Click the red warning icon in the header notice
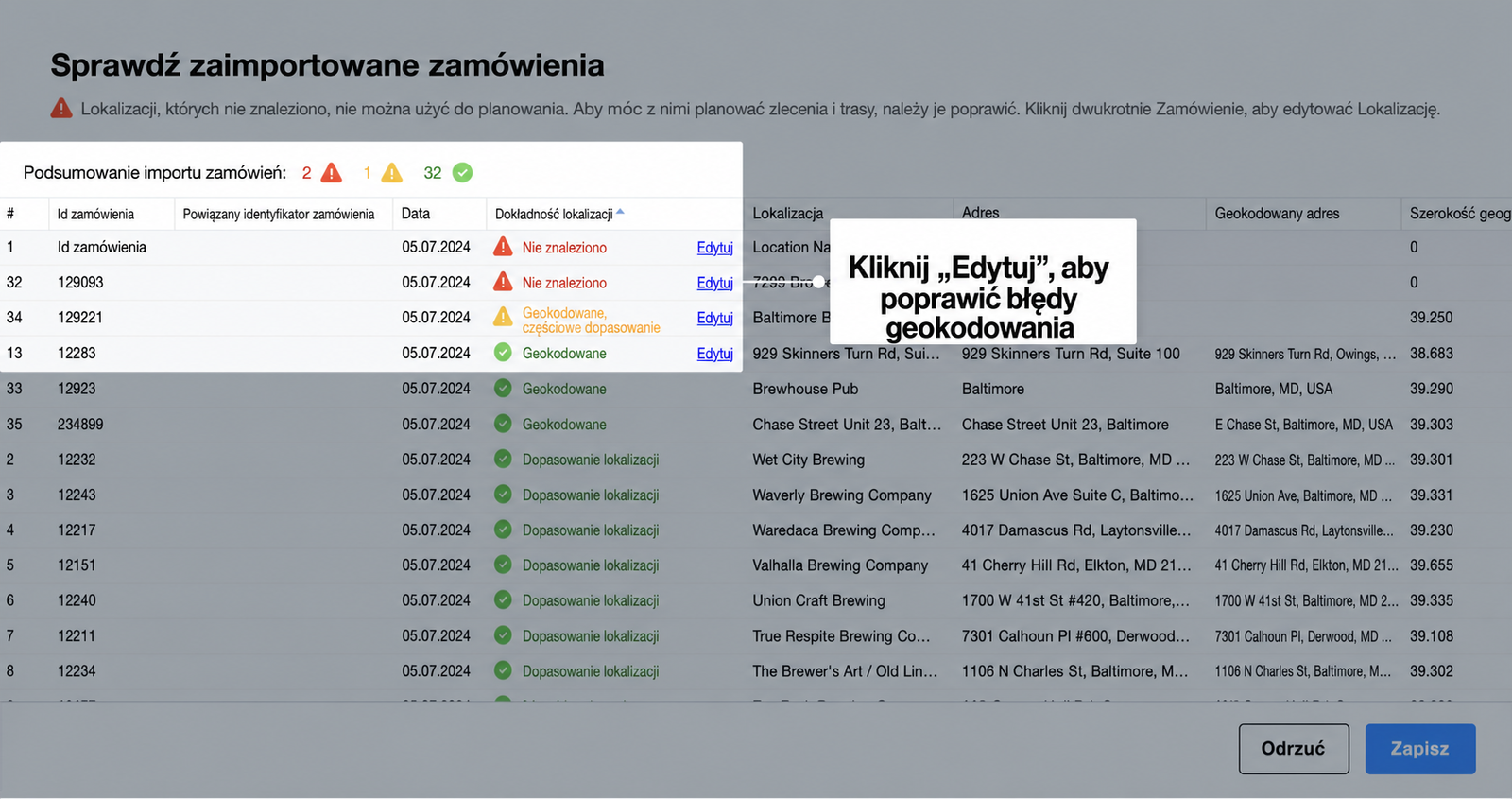 click(61, 109)
